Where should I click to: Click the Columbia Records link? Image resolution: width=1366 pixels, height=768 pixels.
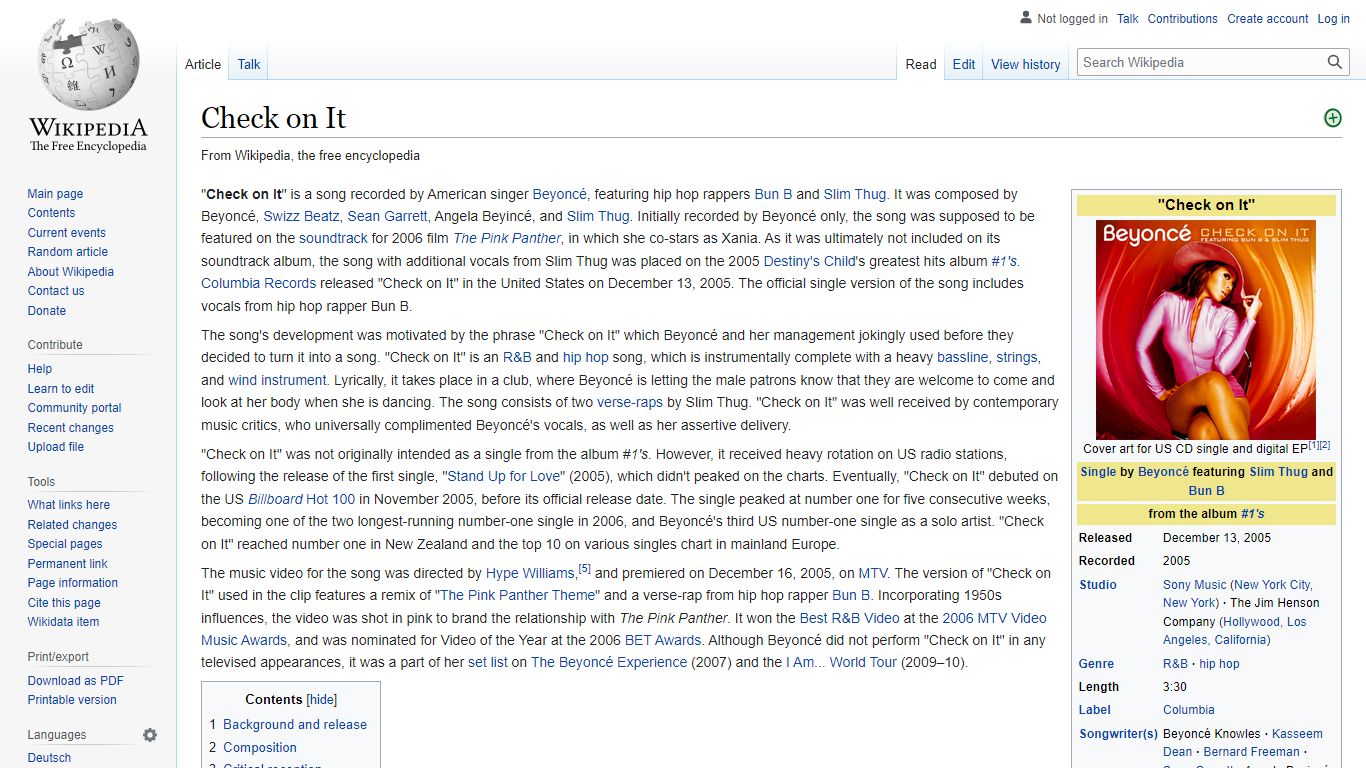(x=258, y=283)
